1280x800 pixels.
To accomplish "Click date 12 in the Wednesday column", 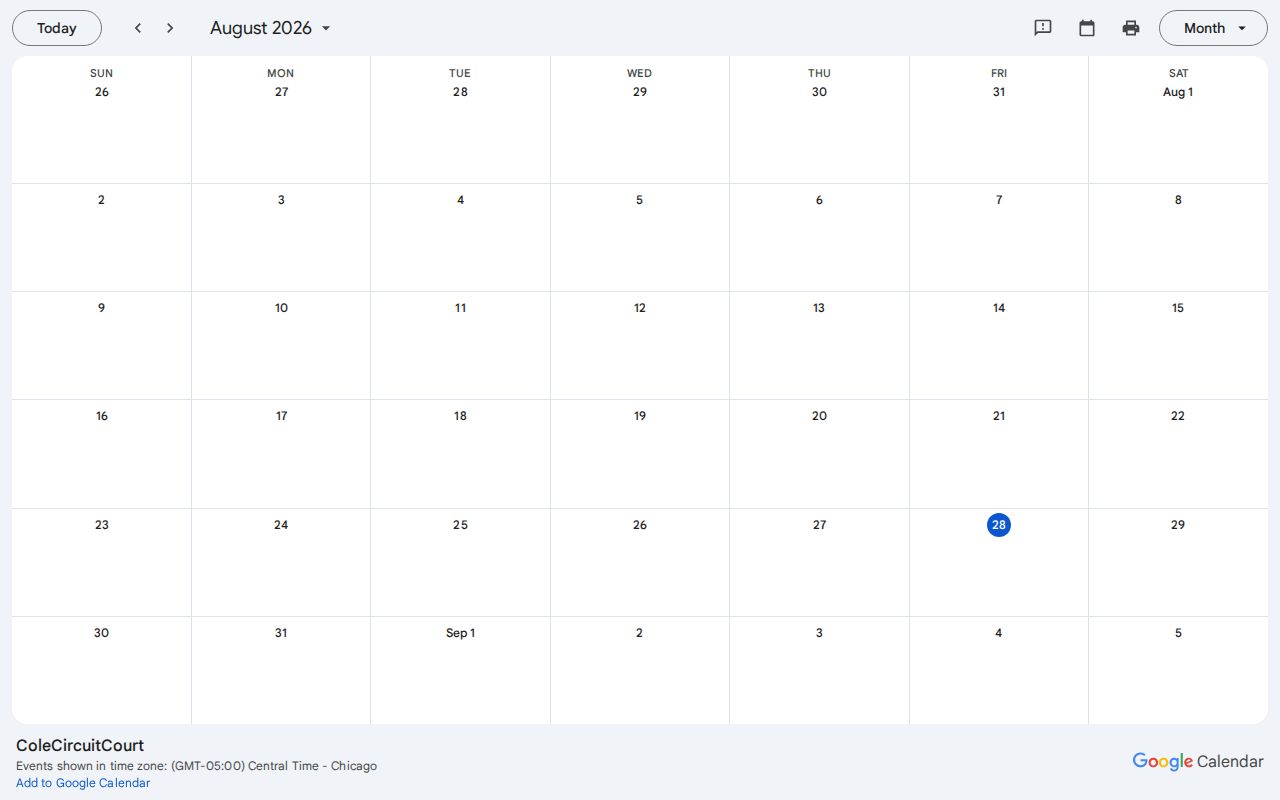I will pyautogui.click(x=640, y=308).
